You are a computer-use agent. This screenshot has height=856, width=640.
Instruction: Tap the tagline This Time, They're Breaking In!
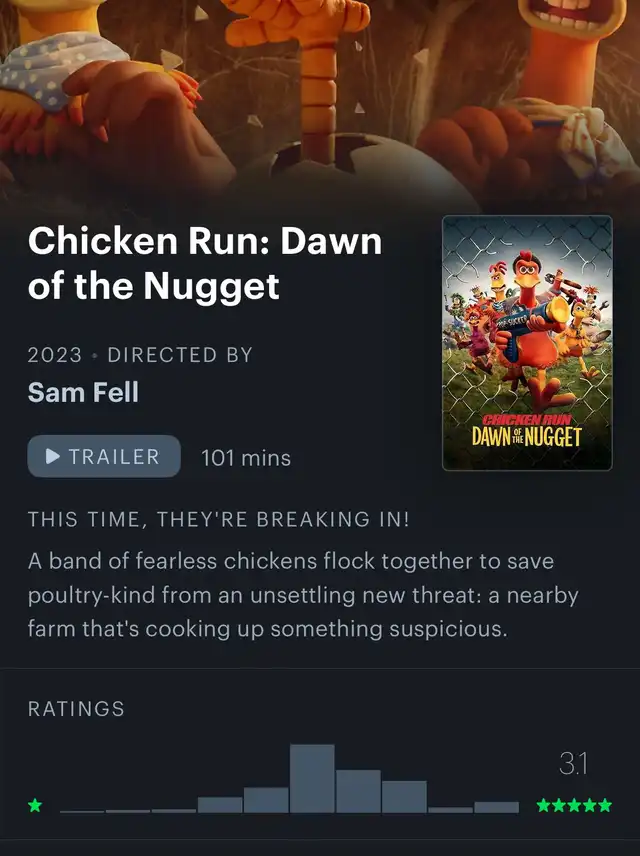click(218, 519)
